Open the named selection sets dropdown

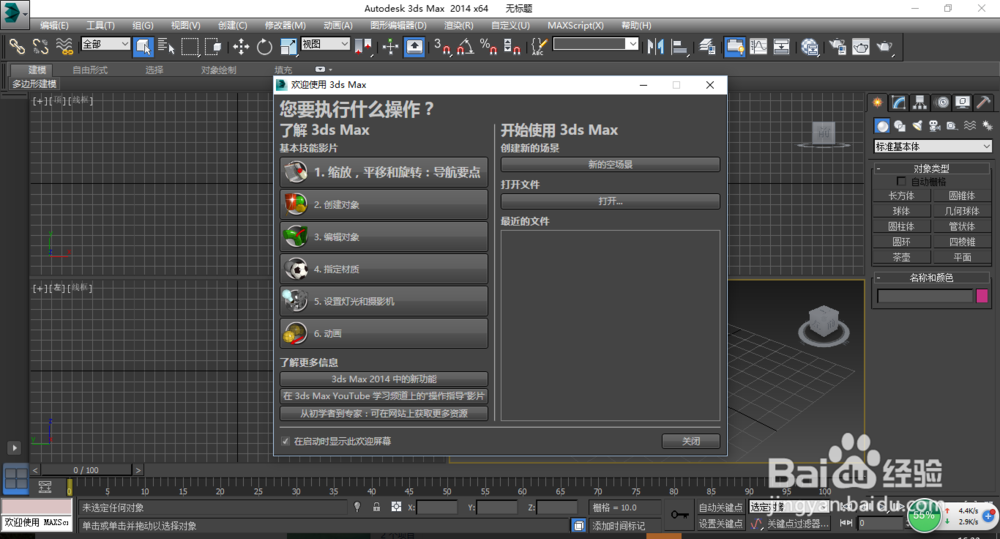[x=596, y=44]
